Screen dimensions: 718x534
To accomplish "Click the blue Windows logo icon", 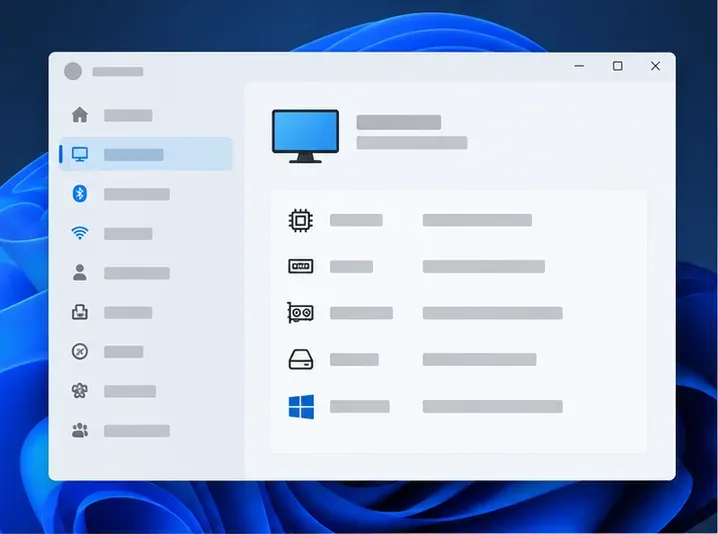I will click(x=301, y=407).
